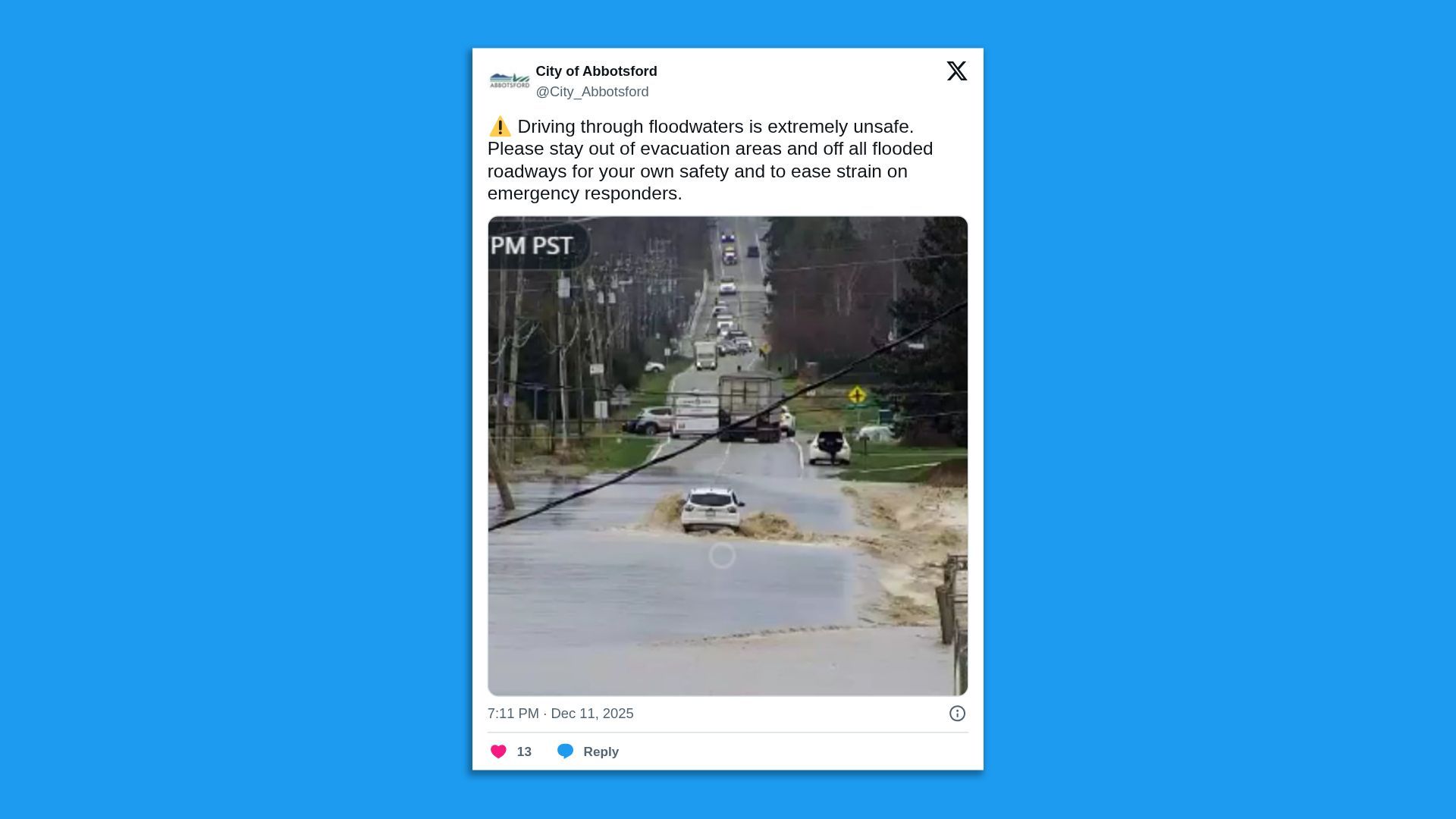This screenshot has width=1456, height=819.
Task: Like the tweet with the heart icon
Action: point(498,752)
